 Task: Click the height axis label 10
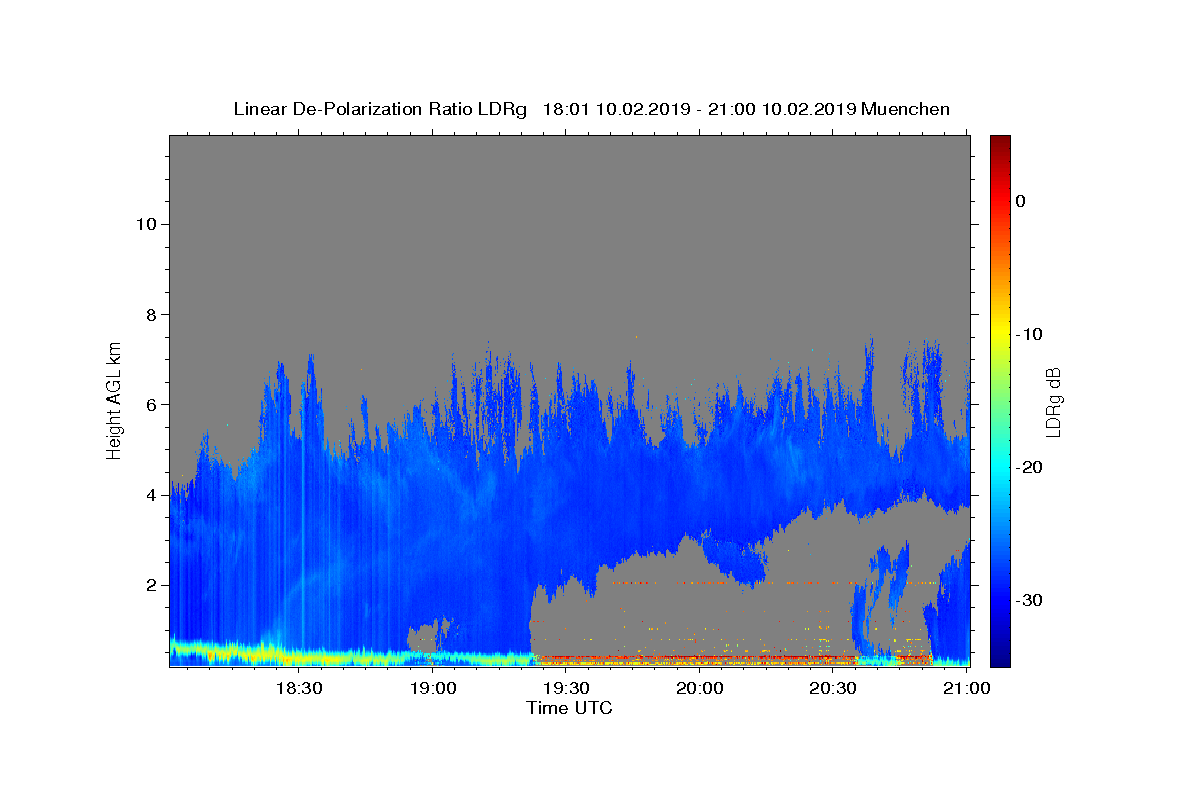tap(145, 223)
